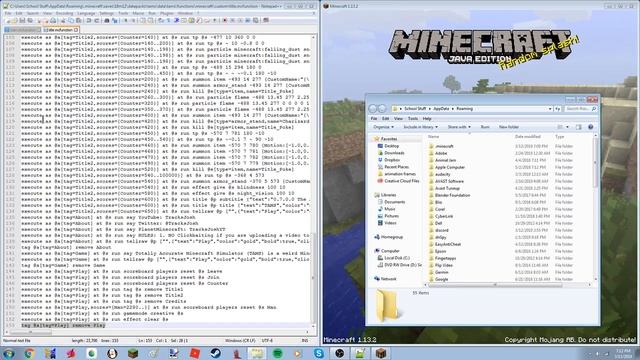
Task: Select the EasyAntiCheat folder
Action: (448, 244)
